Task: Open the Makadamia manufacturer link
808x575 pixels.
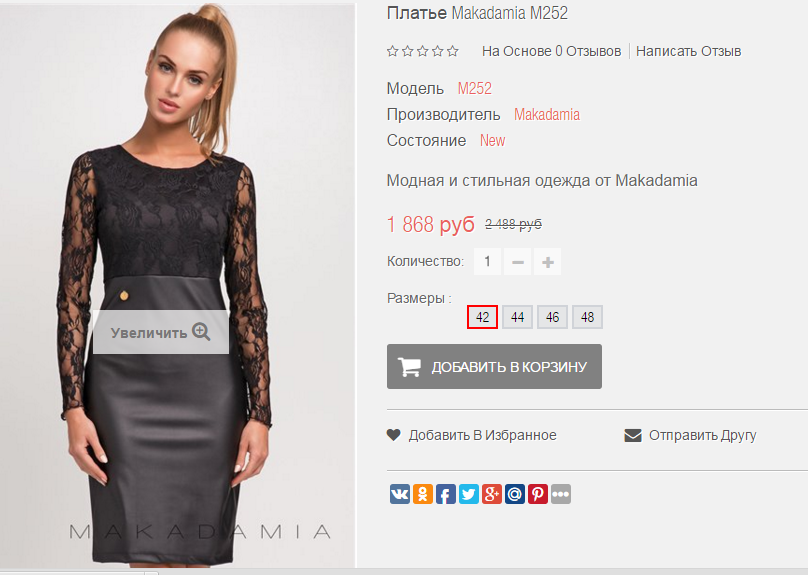Action: [547, 114]
